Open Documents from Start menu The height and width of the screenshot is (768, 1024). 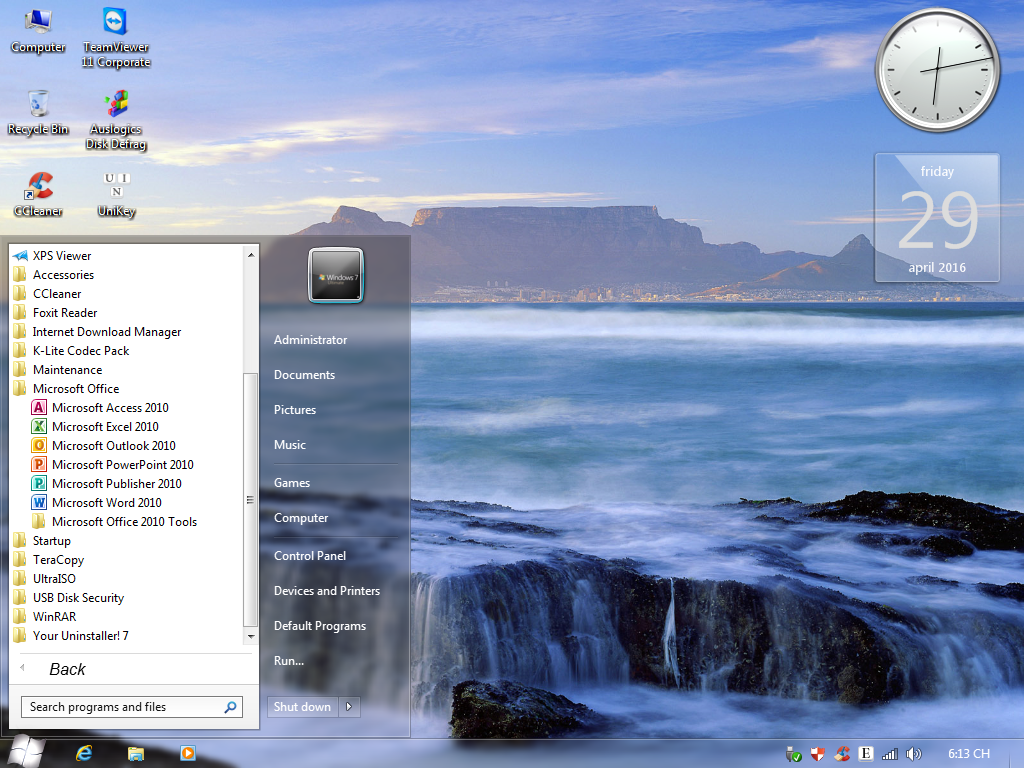[304, 375]
